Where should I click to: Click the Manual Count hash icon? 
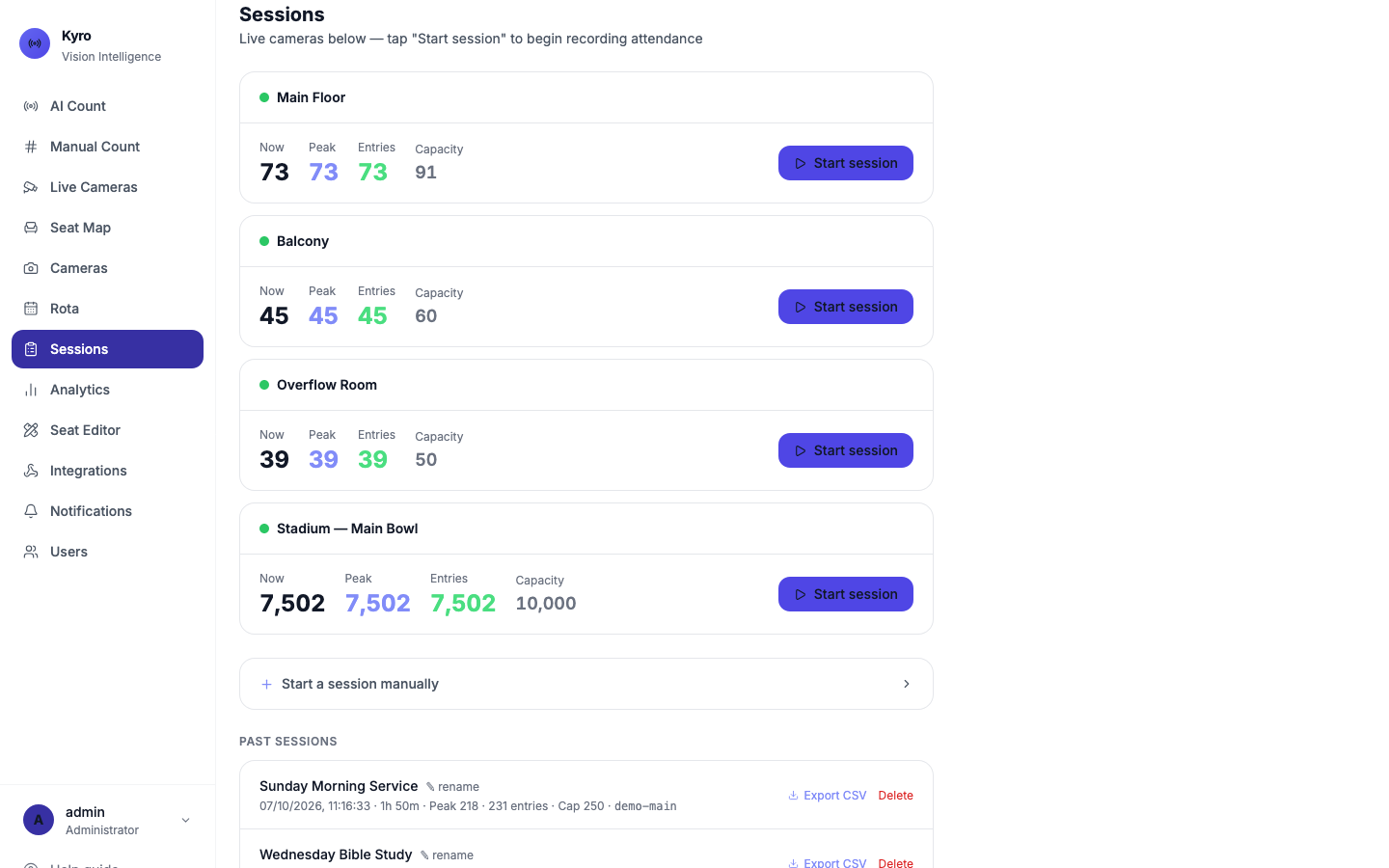(31, 147)
